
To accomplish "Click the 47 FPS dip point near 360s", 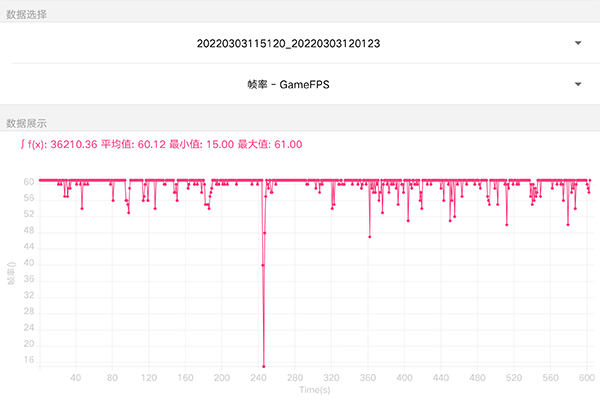I will [370, 237].
